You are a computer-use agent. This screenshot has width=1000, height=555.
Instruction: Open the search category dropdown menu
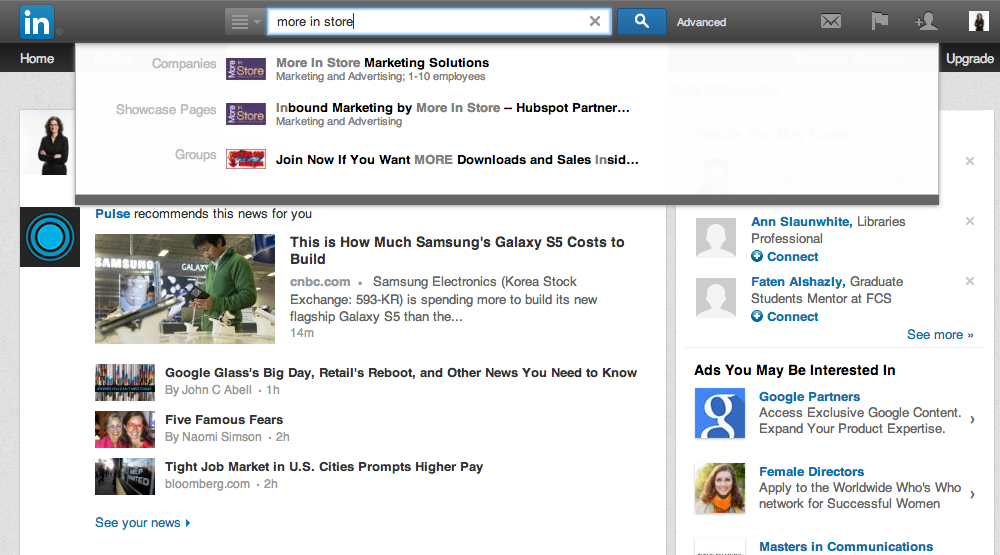point(246,22)
